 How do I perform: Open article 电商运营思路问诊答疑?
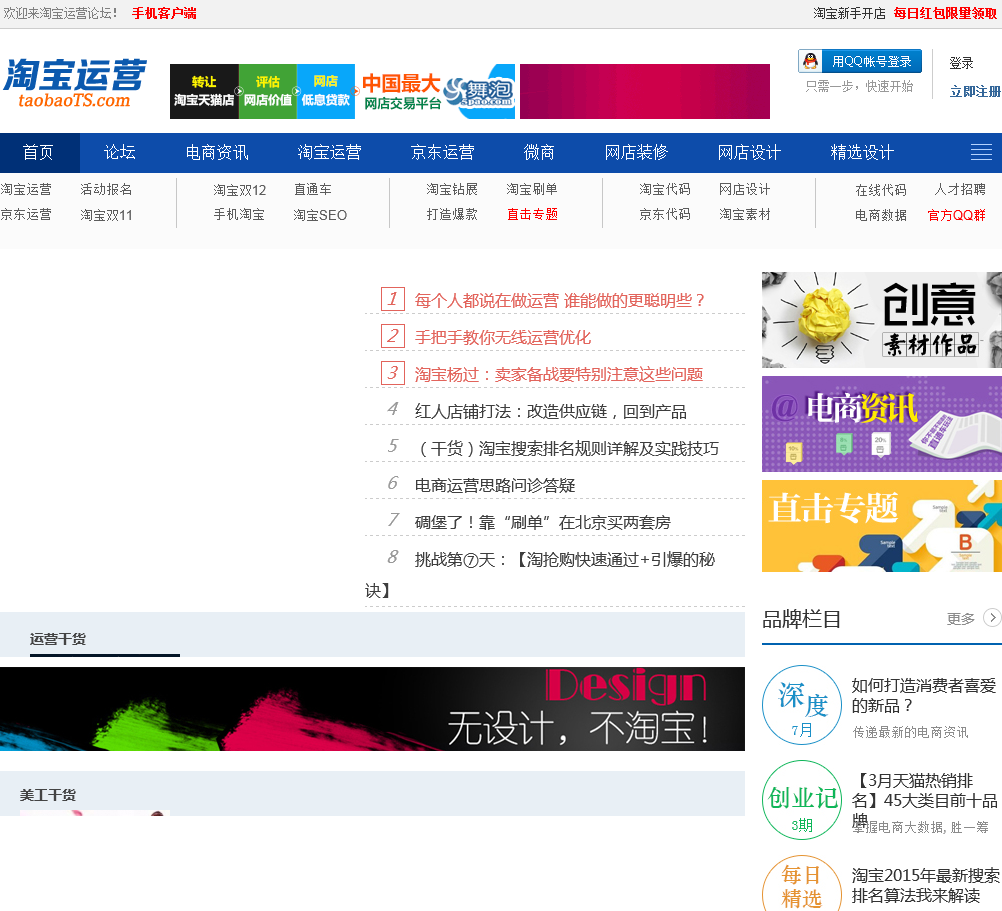tap(495, 486)
